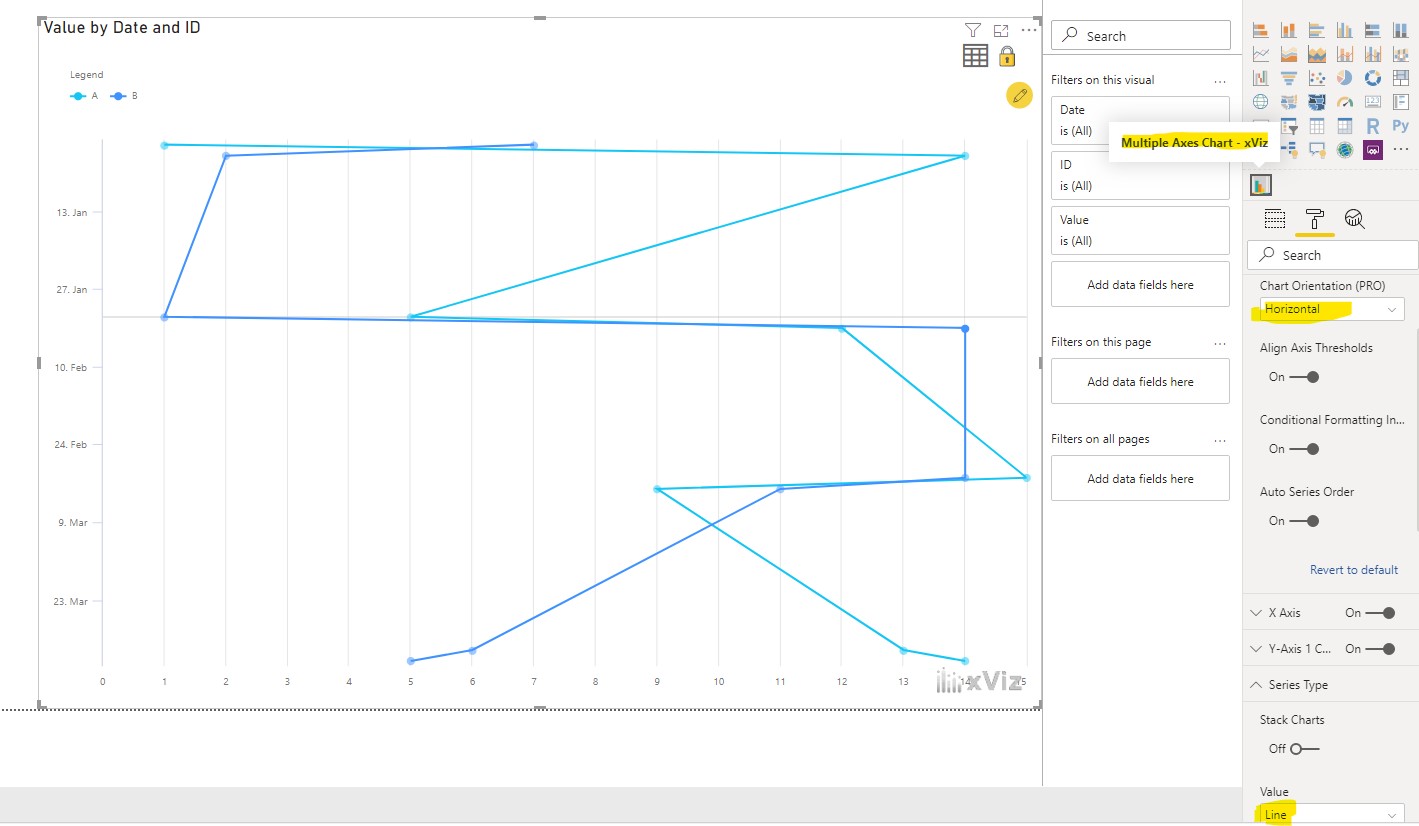Click the Filters pane search box
This screenshot has width=1419, height=826.
coord(1141,35)
